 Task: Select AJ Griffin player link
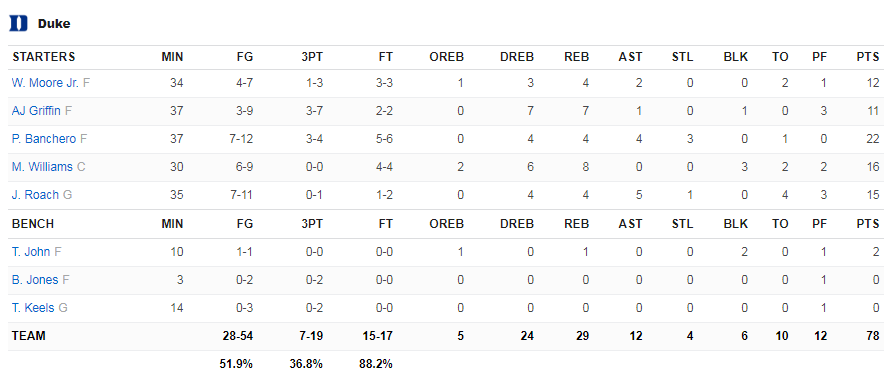[36, 111]
